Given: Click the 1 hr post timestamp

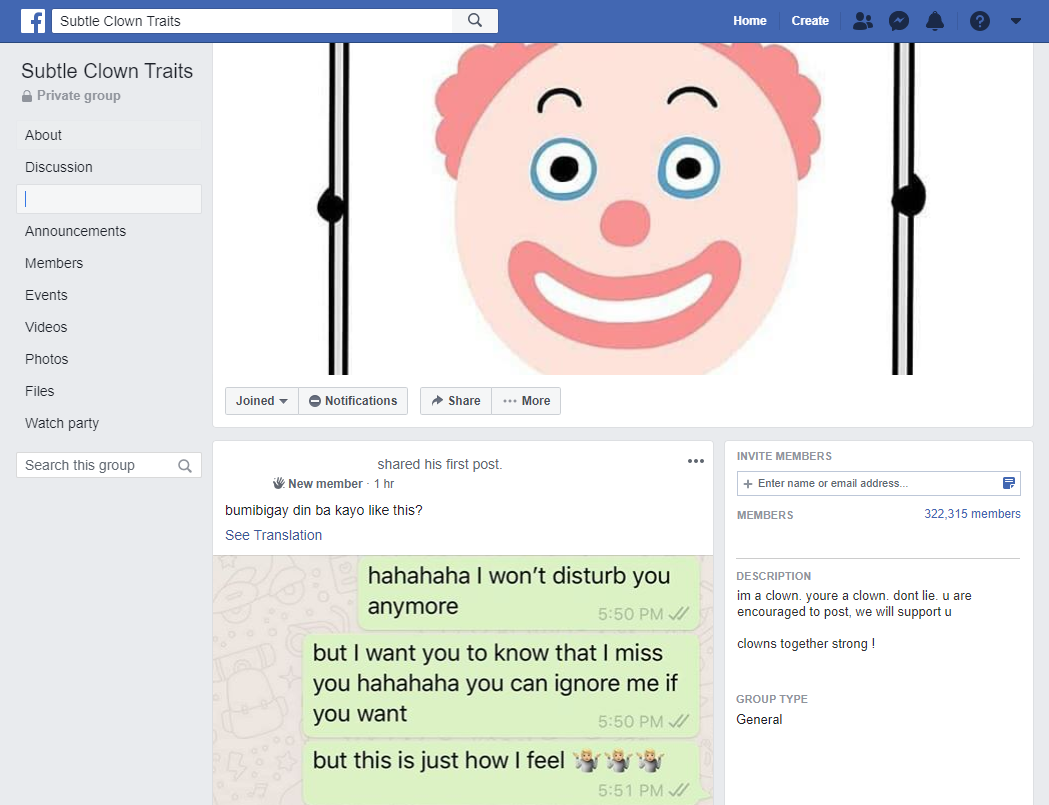Looking at the screenshot, I should pos(384,484).
